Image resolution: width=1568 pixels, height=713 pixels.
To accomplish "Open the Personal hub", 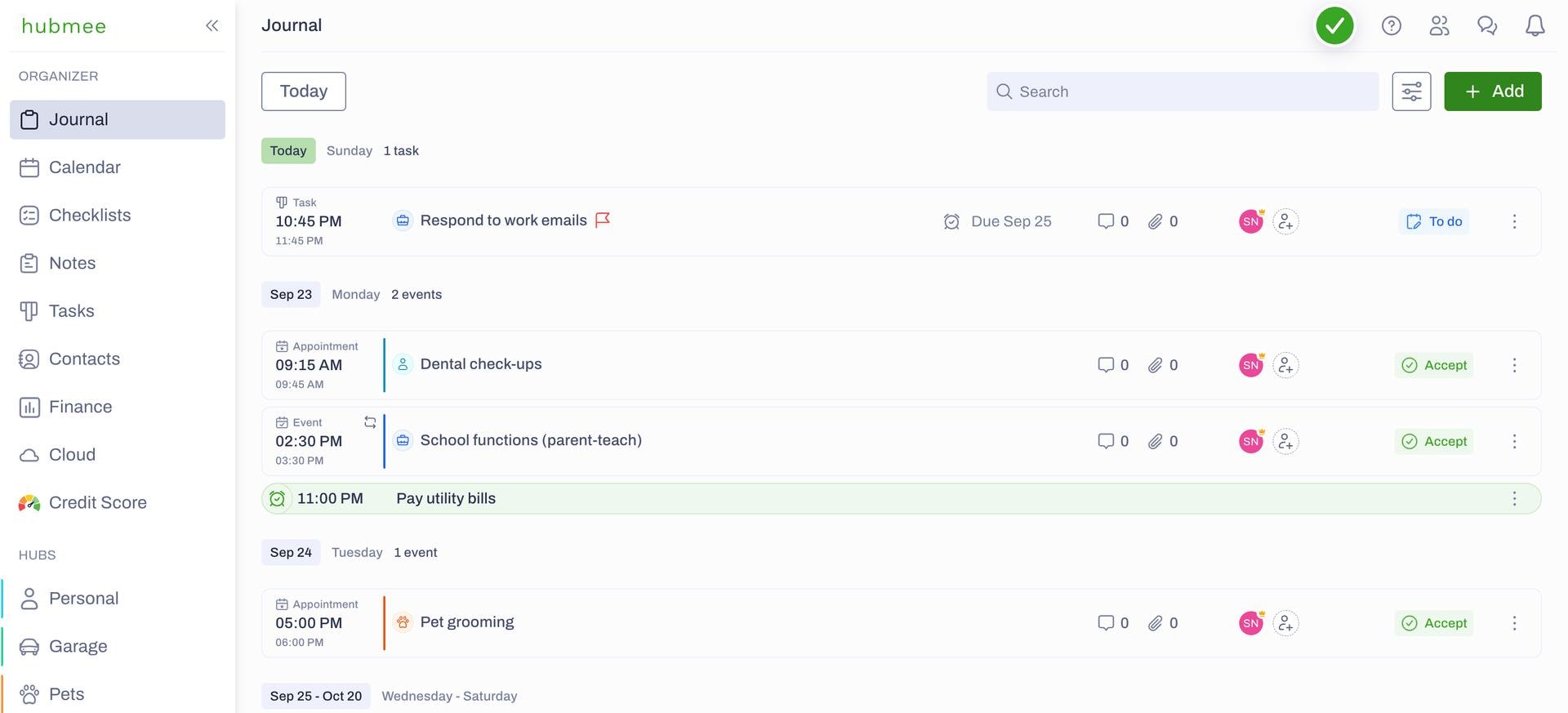I will [x=118, y=599].
